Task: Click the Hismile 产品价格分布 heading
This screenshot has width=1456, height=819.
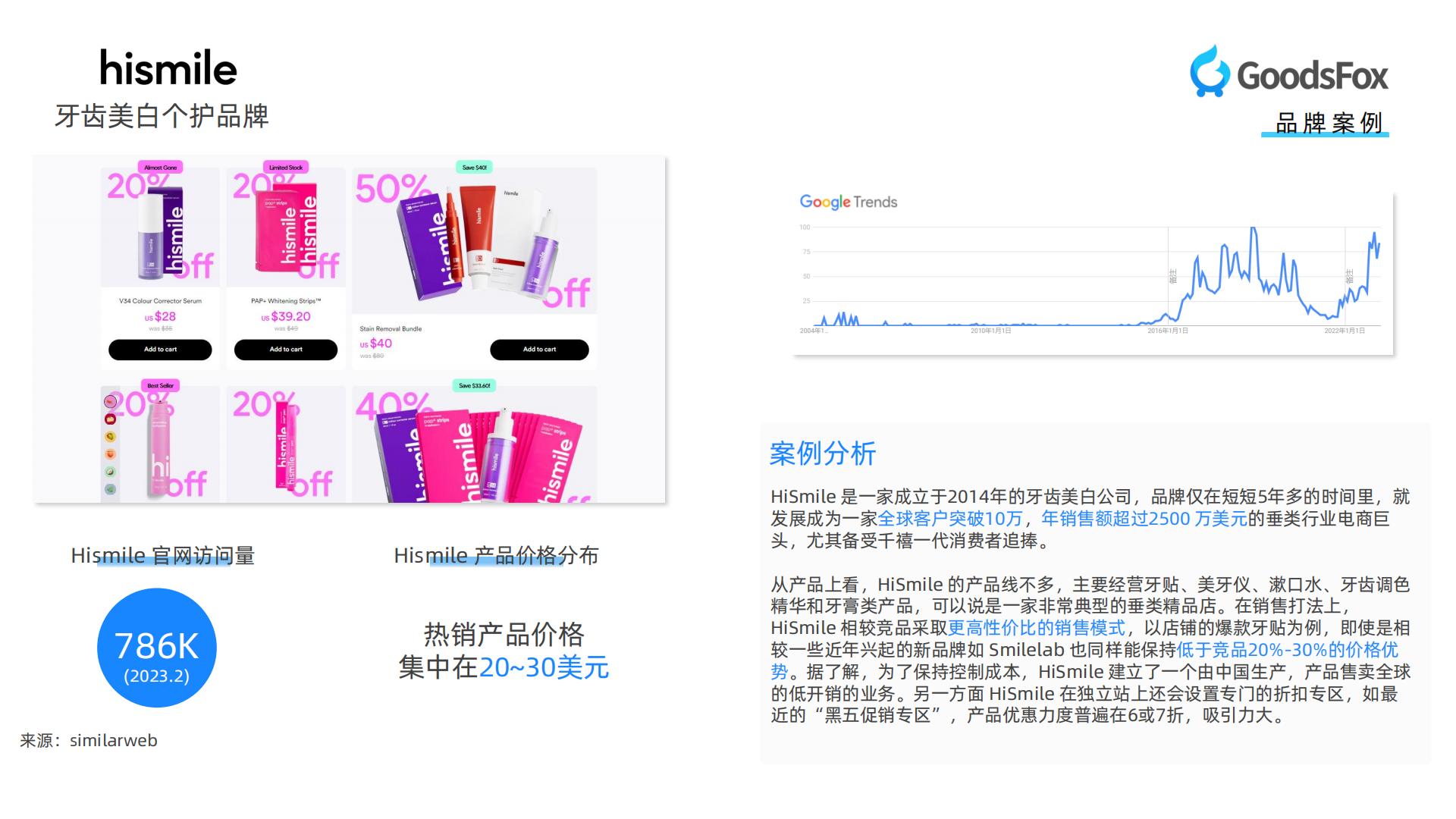Action: click(x=496, y=556)
